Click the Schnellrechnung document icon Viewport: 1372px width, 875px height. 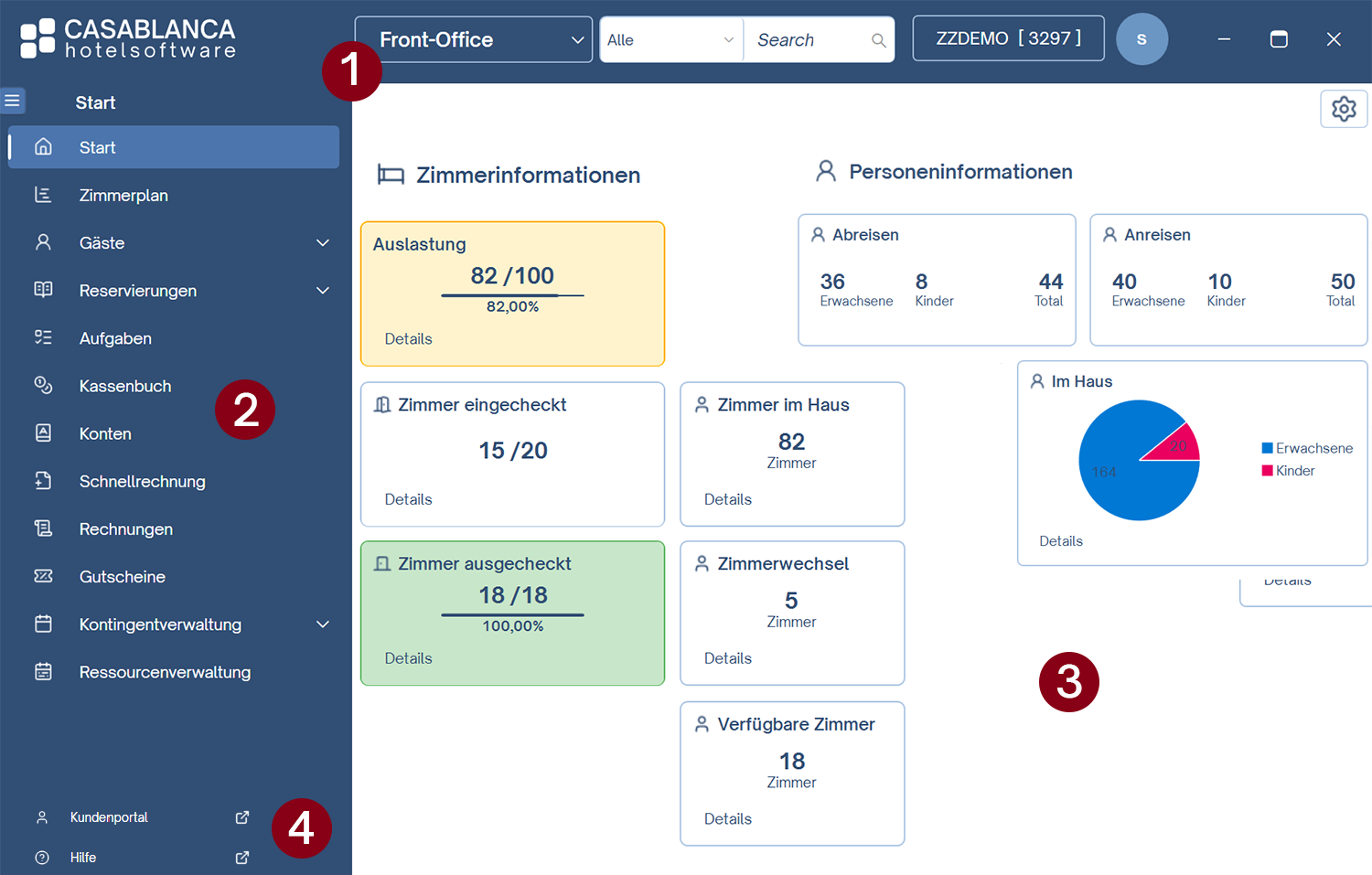(43, 481)
